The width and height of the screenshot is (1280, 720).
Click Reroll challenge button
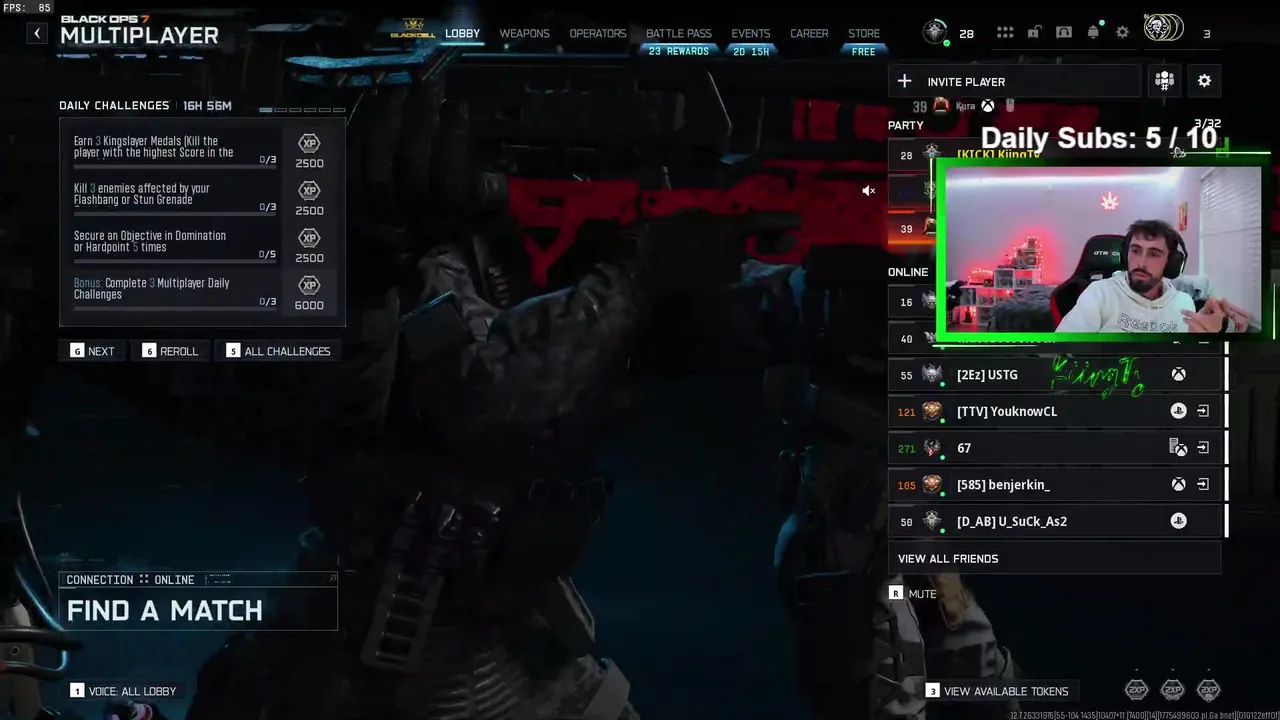click(x=170, y=351)
